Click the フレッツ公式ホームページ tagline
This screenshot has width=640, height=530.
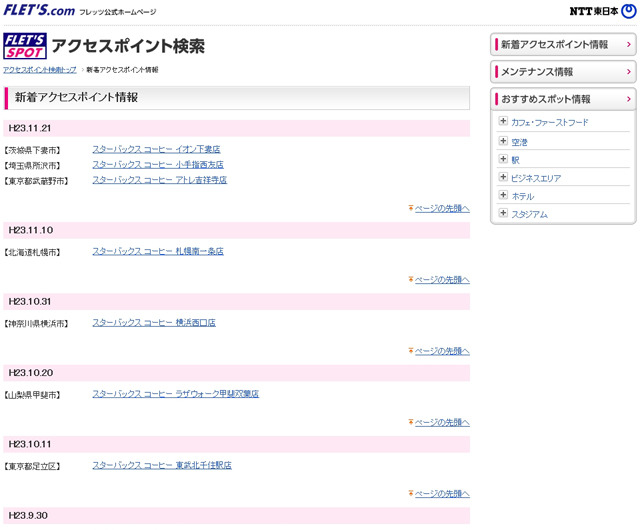click(118, 12)
